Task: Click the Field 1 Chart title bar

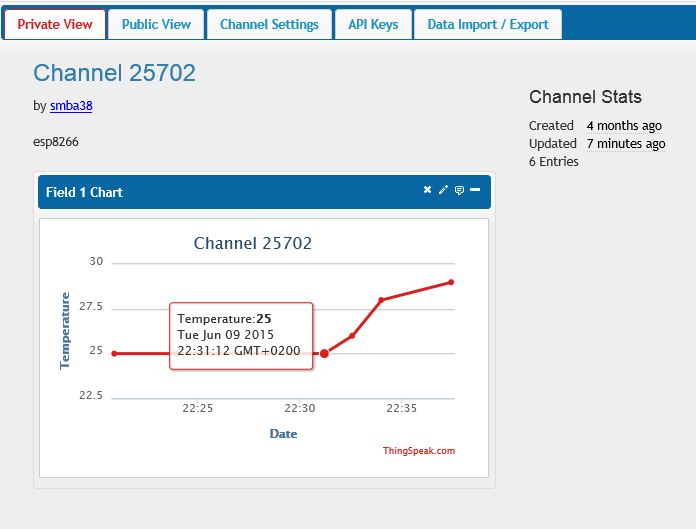Action: 230,192
